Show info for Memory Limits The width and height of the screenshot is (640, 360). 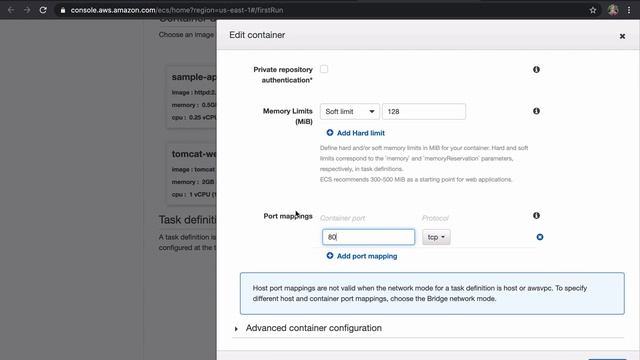536,111
